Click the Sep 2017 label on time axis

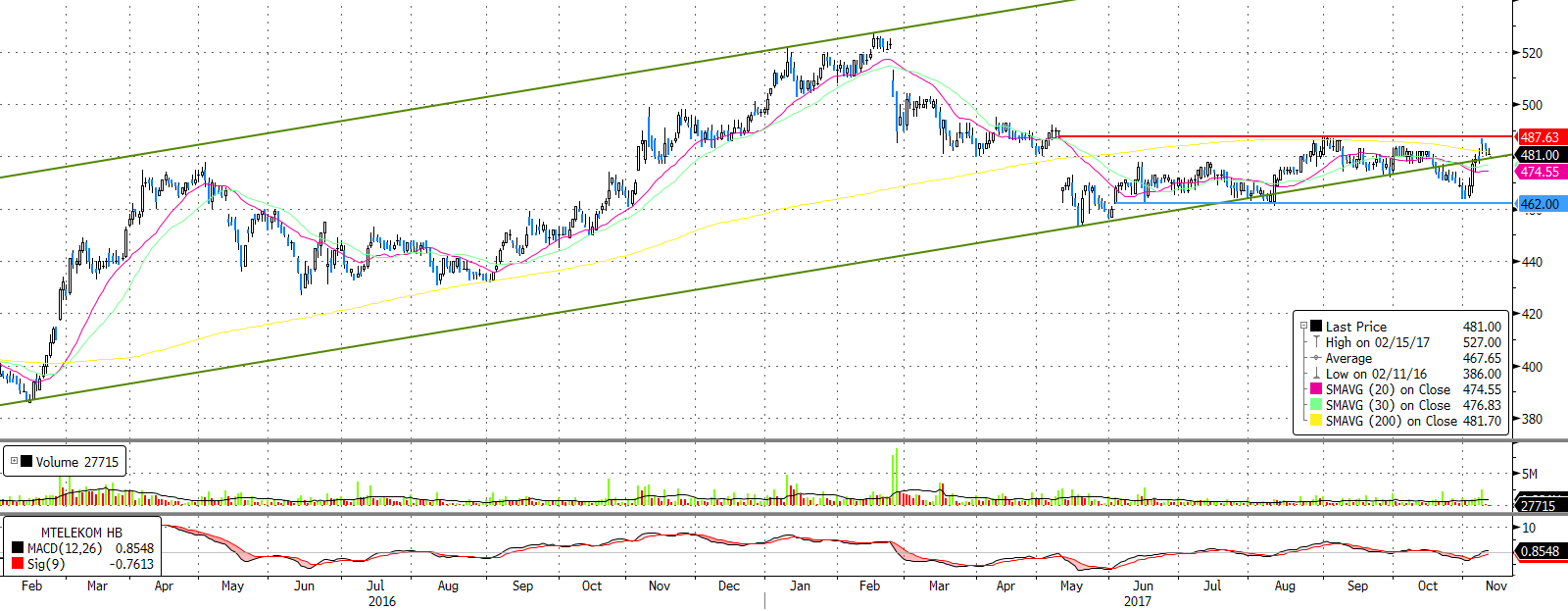point(1357,586)
